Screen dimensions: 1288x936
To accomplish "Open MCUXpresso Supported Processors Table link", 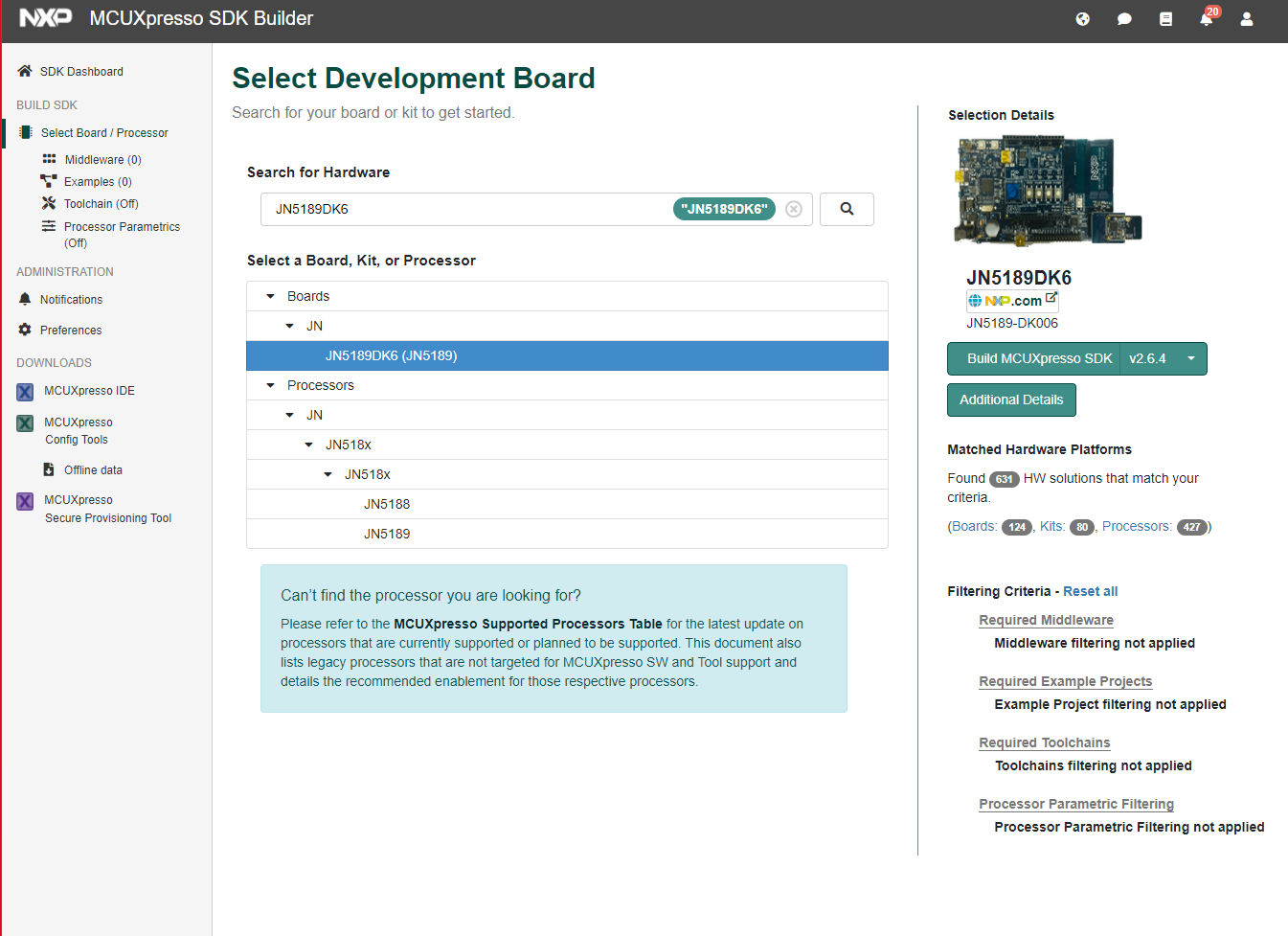I will click(x=528, y=624).
